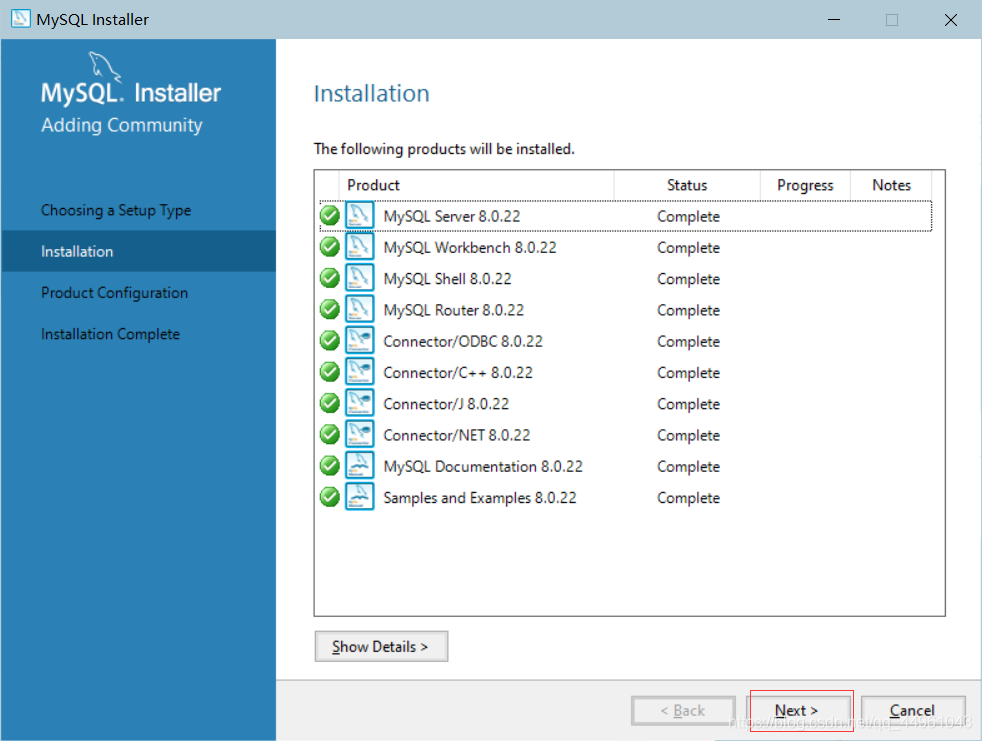Click Complete status of Connector/J
This screenshot has width=982, height=741.
(x=688, y=405)
